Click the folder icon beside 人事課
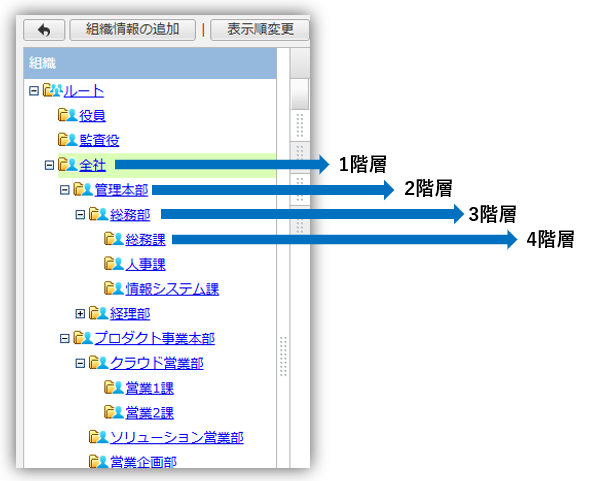This screenshot has width=590, height=481. click(114, 264)
